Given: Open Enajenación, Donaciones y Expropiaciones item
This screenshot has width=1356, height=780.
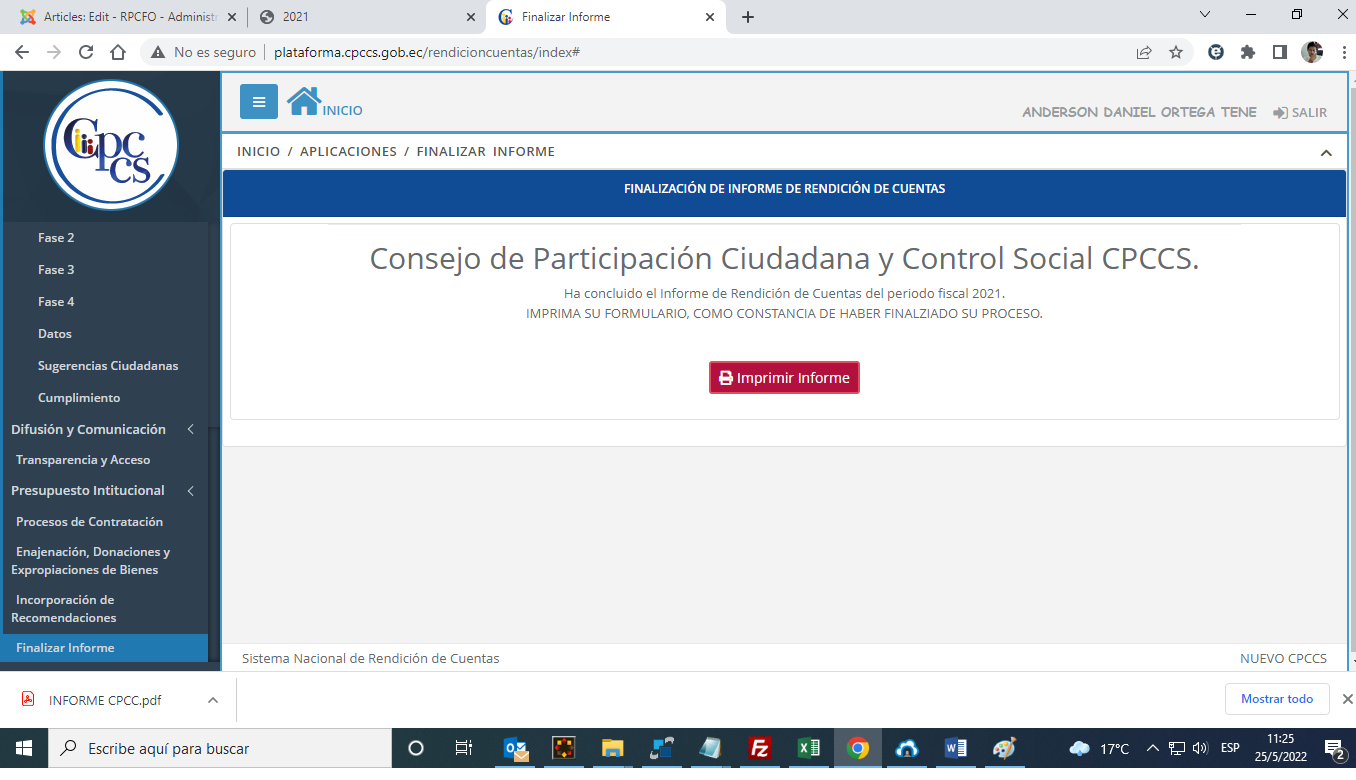Looking at the screenshot, I should pos(90,561).
